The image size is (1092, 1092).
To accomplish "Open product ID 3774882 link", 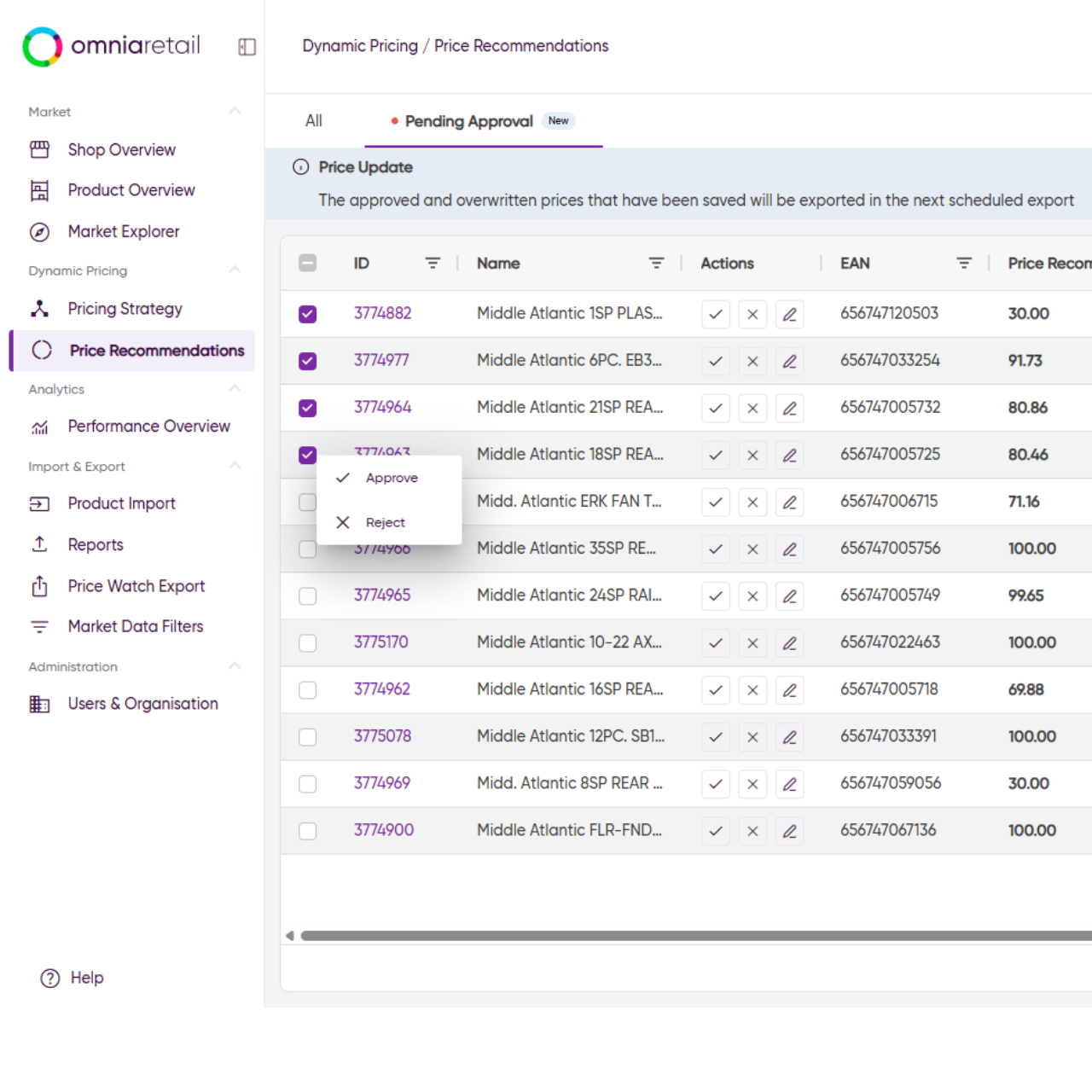I will tap(382, 313).
